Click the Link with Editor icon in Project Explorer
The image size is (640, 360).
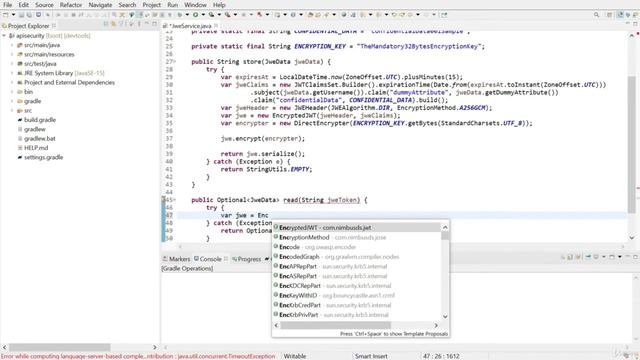113,24
